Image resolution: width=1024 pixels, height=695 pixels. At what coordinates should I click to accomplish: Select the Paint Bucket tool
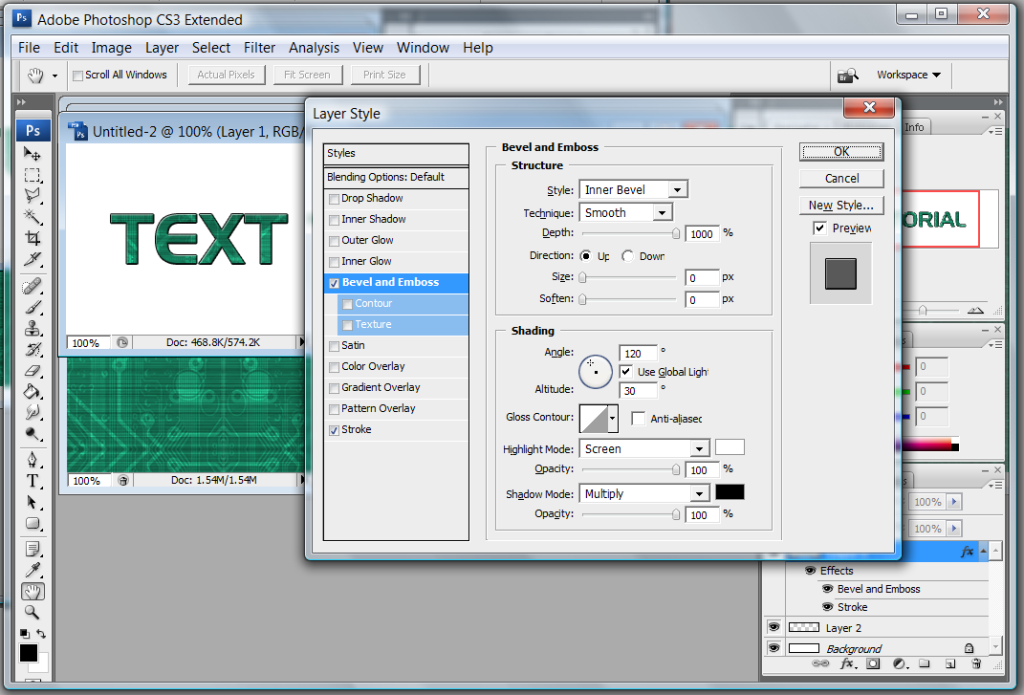[33, 391]
